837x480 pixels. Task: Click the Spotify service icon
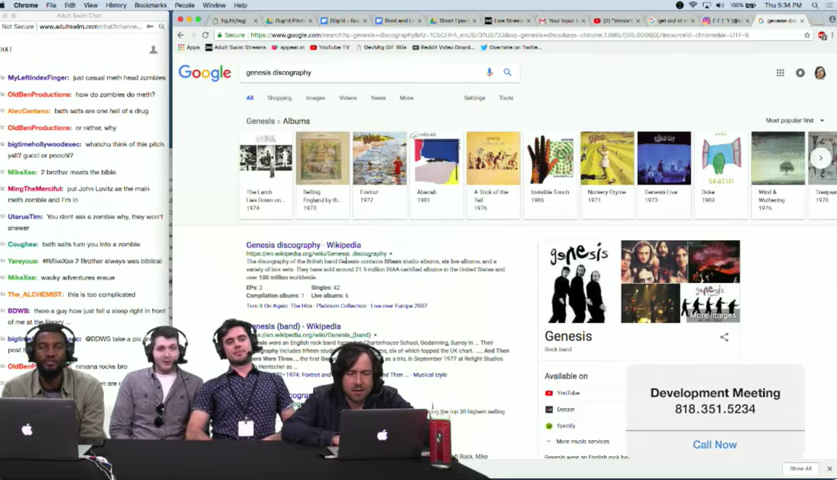tap(549, 426)
